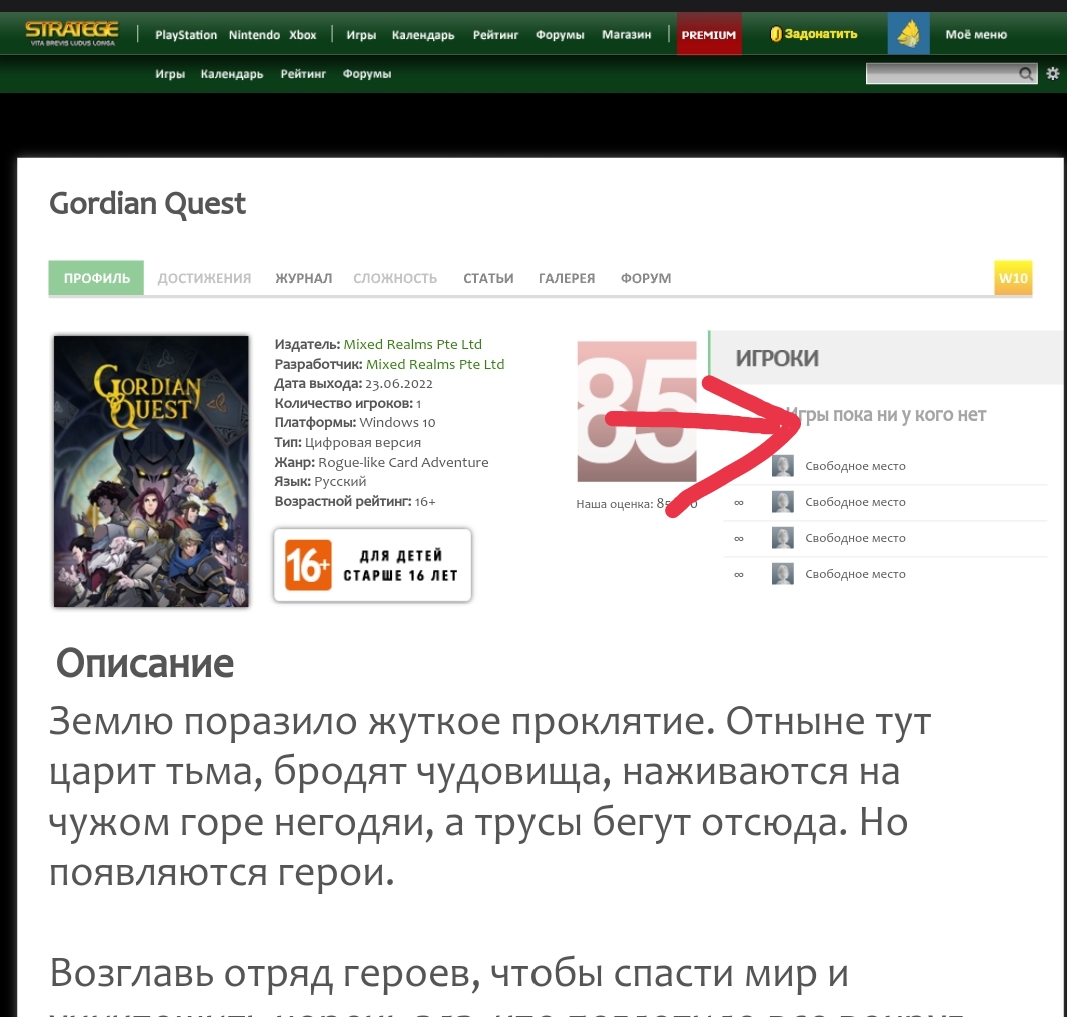Image resolution: width=1067 pixels, height=1017 pixels.
Task: Click the orange 16+ age rating icon
Action: (x=308, y=565)
